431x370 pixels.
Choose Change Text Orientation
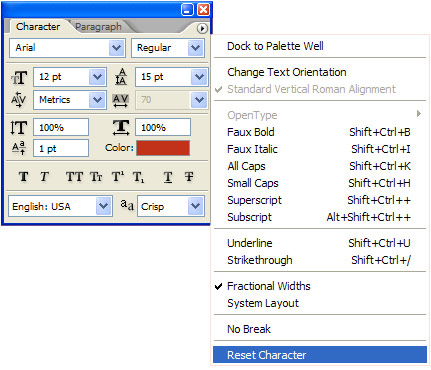tap(320, 72)
